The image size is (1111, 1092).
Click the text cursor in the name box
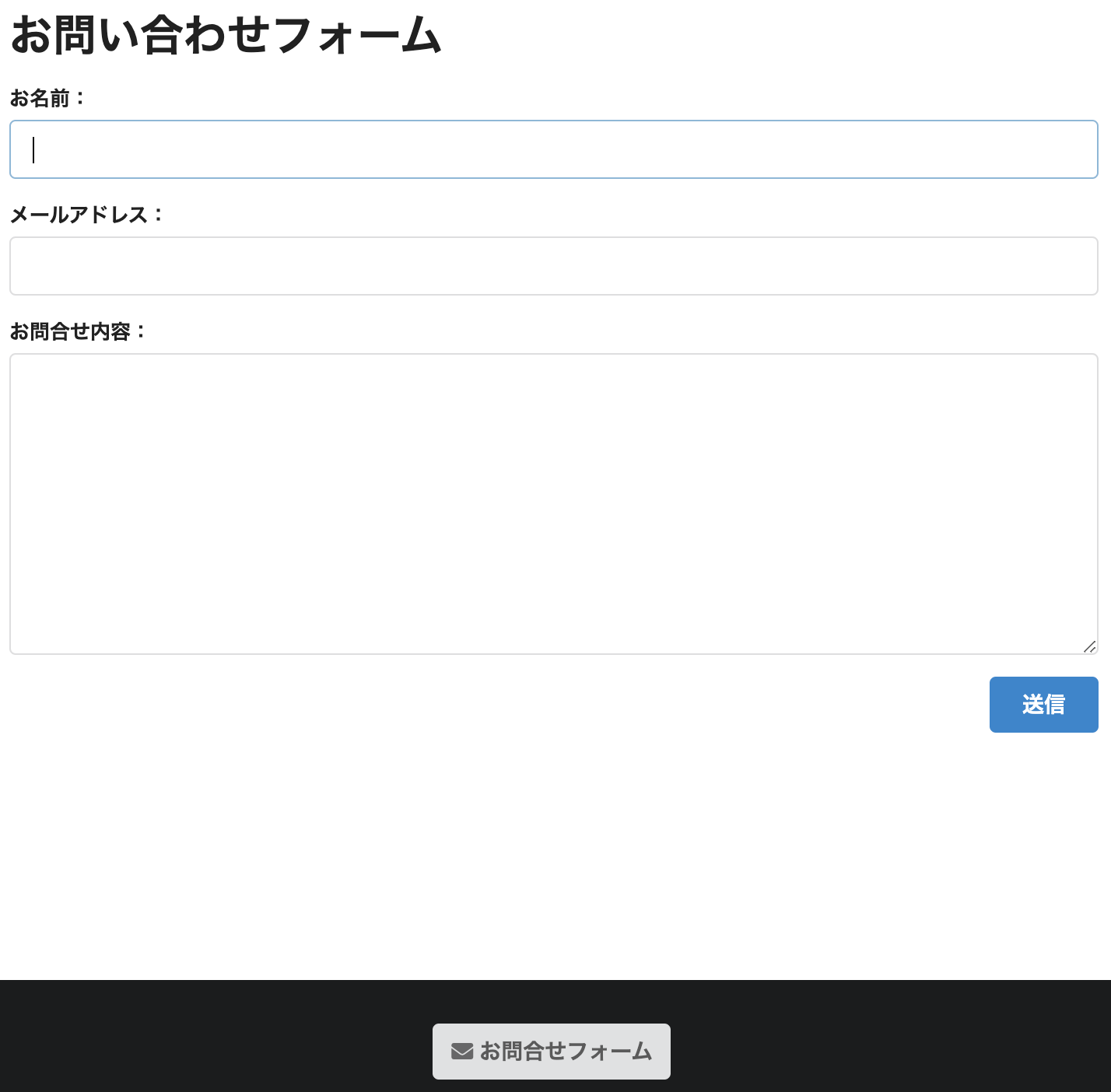[x=33, y=151]
